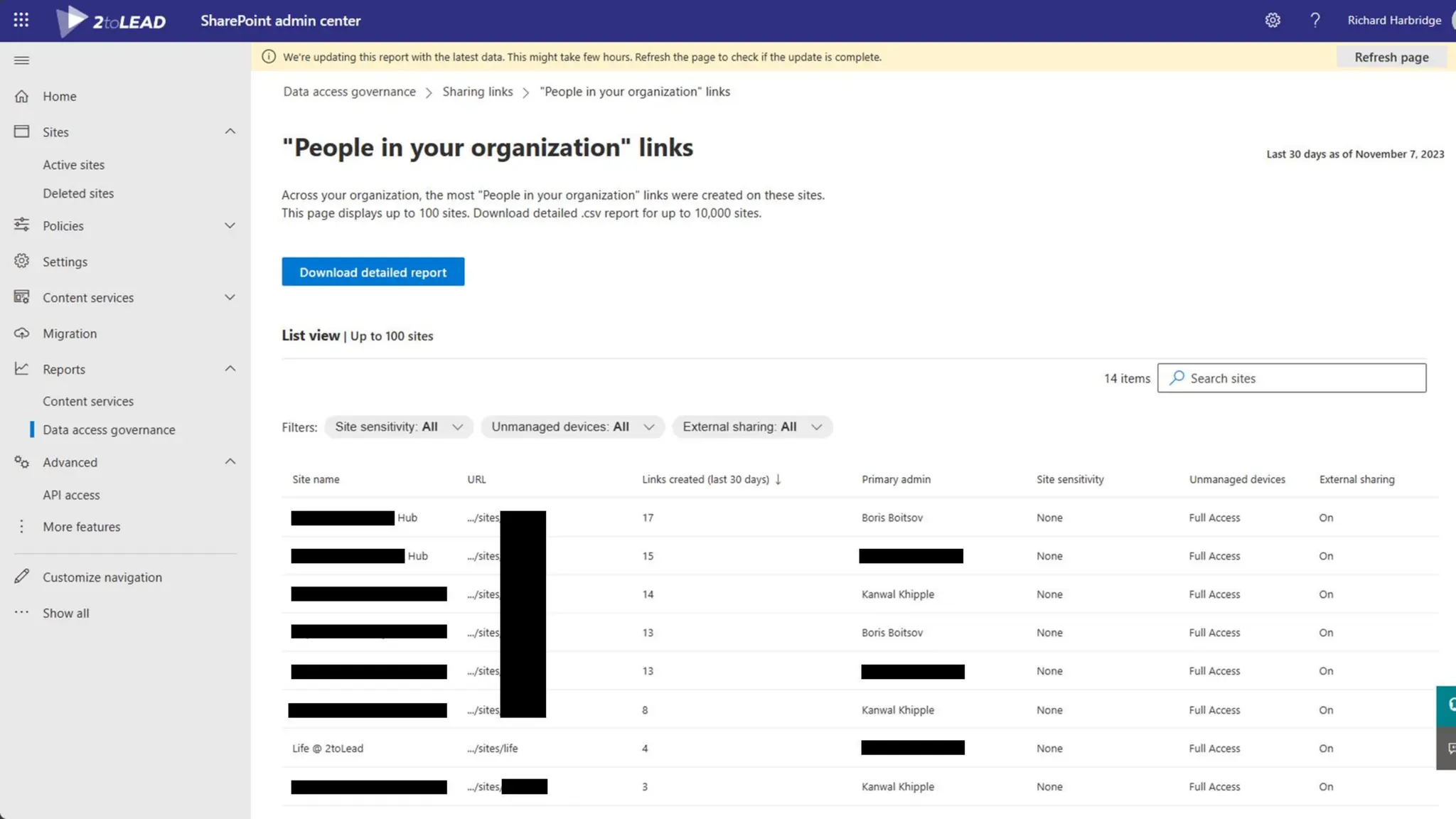Select Active sites in navigation

(x=73, y=165)
